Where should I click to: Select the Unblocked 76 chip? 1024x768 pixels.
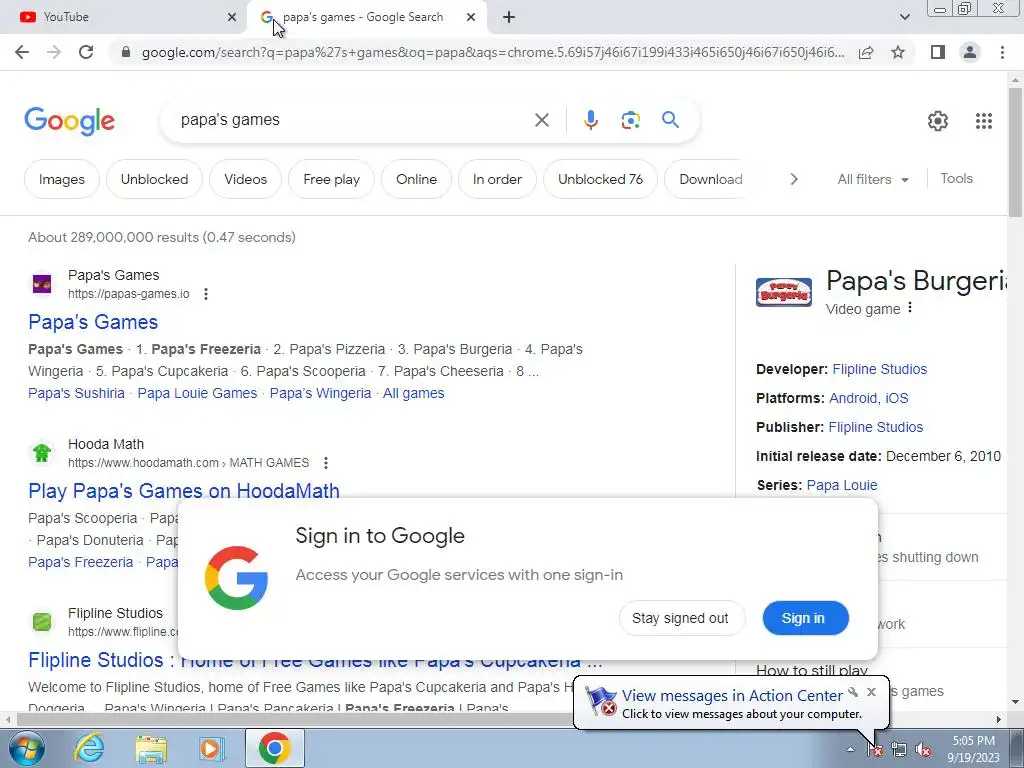coord(600,179)
